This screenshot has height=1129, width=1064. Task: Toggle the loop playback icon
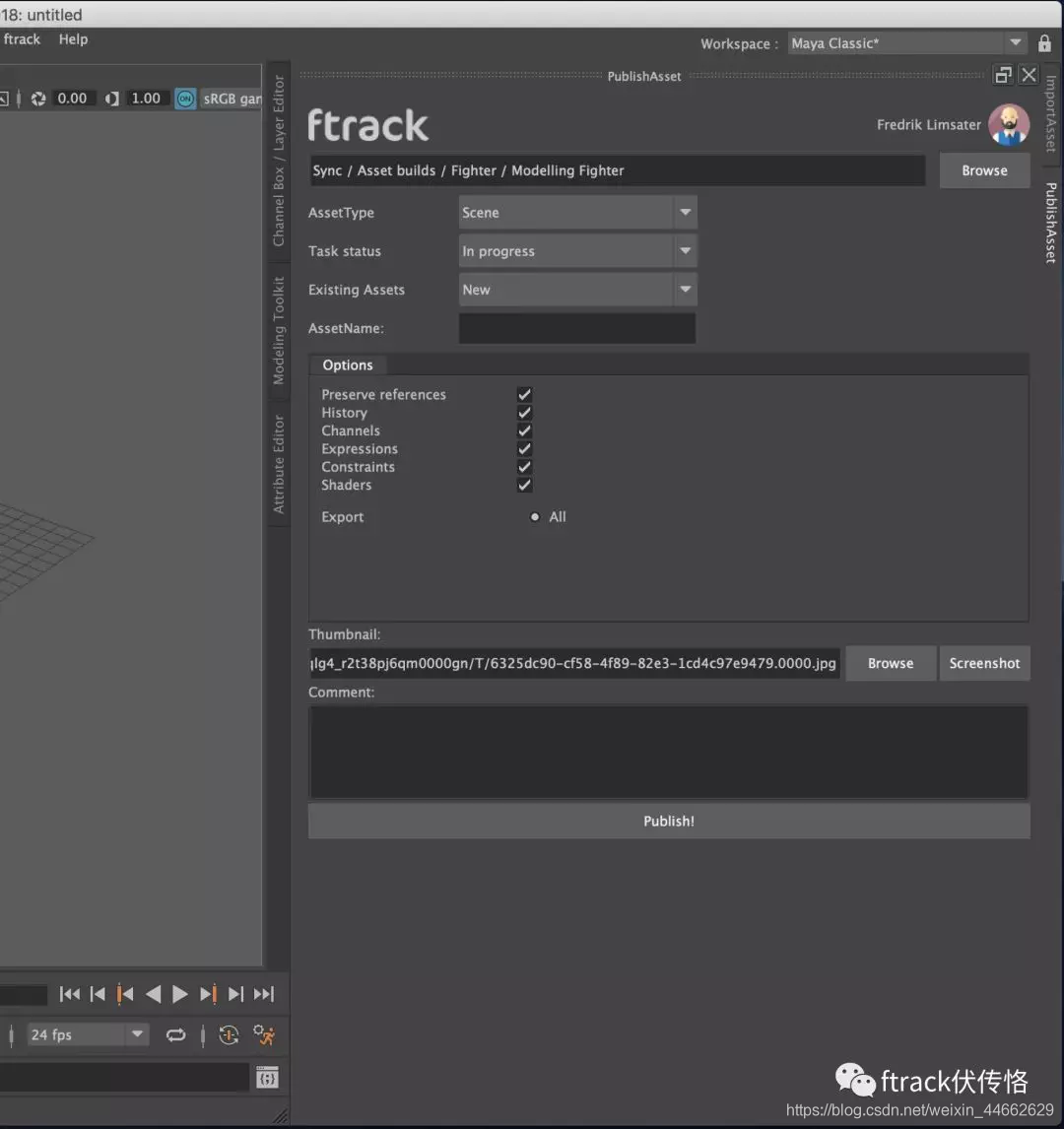tap(175, 1035)
